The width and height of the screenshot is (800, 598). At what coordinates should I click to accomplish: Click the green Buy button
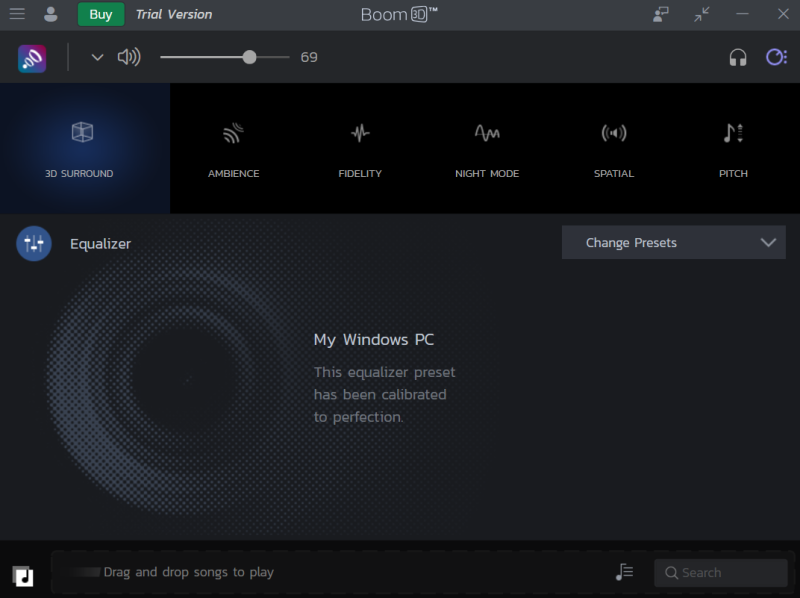[101, 14]
